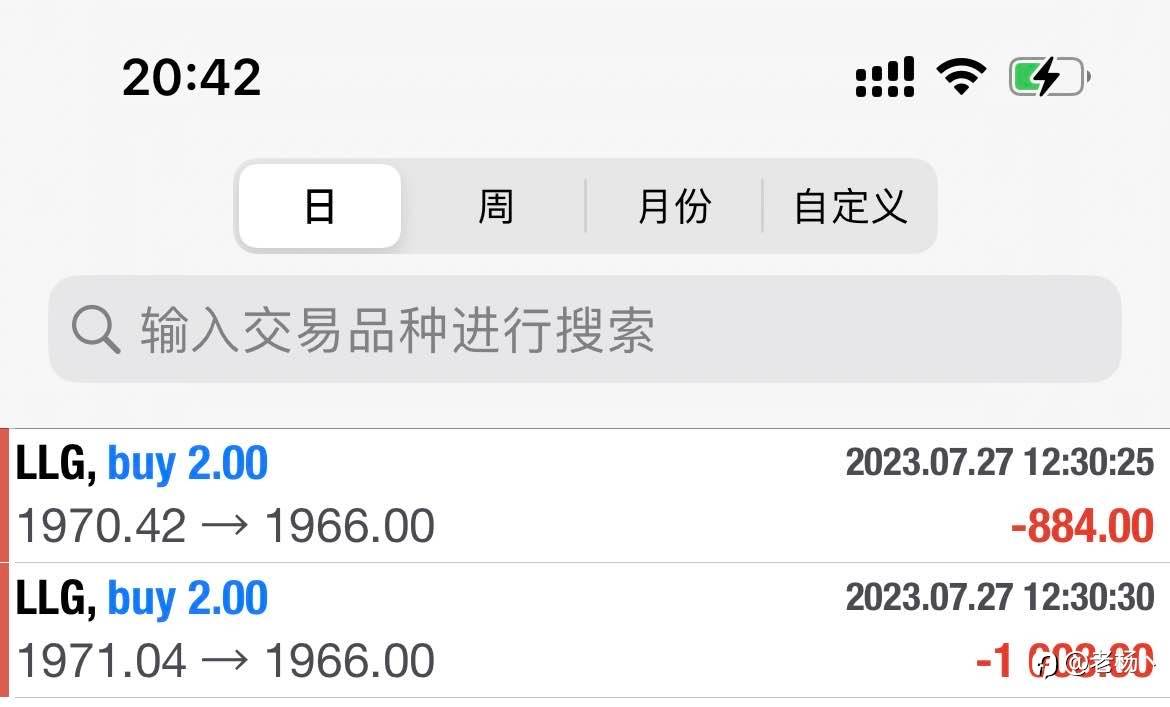Tap the cellular signal bars icon

coord(884,76)
